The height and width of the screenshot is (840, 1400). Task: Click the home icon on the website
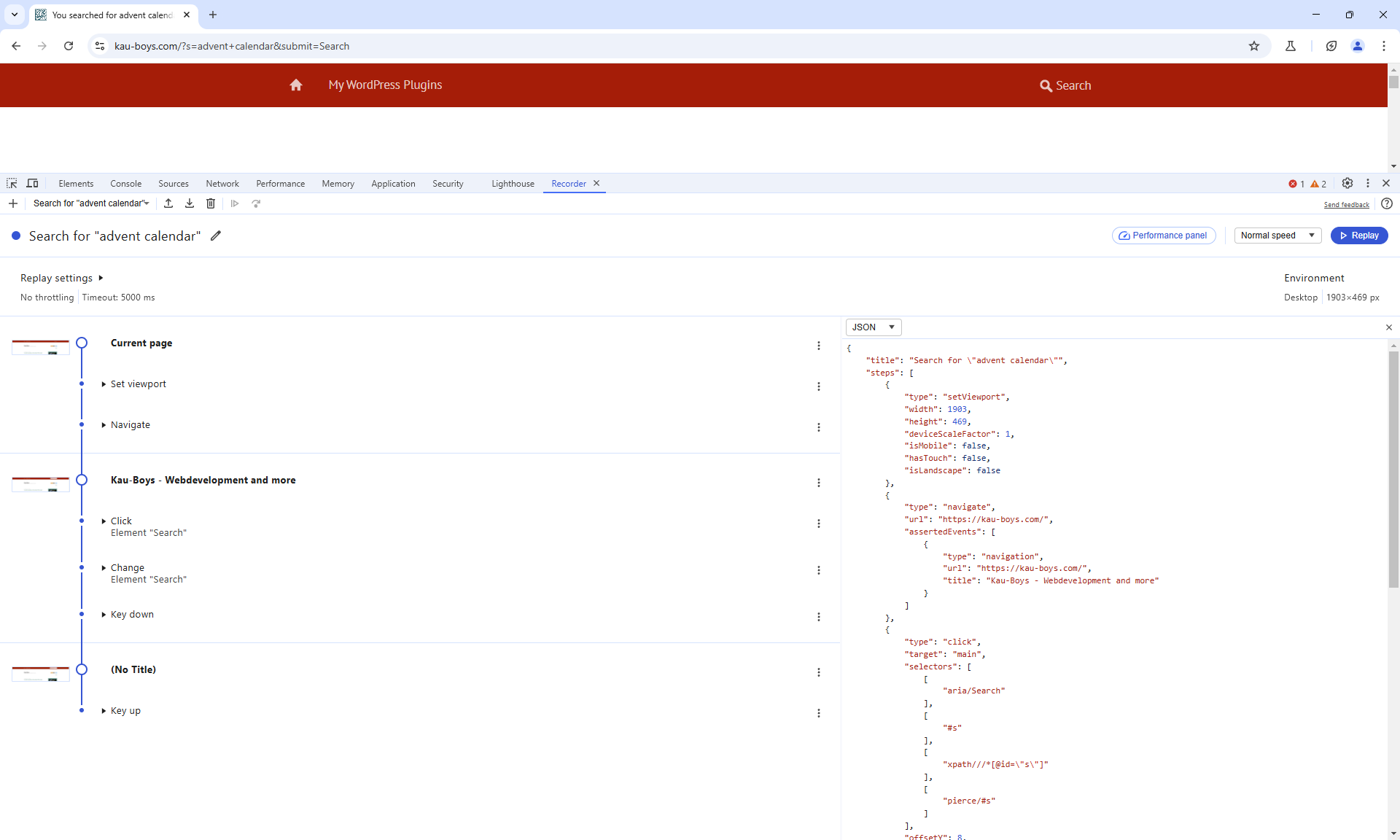click(296, 85)
